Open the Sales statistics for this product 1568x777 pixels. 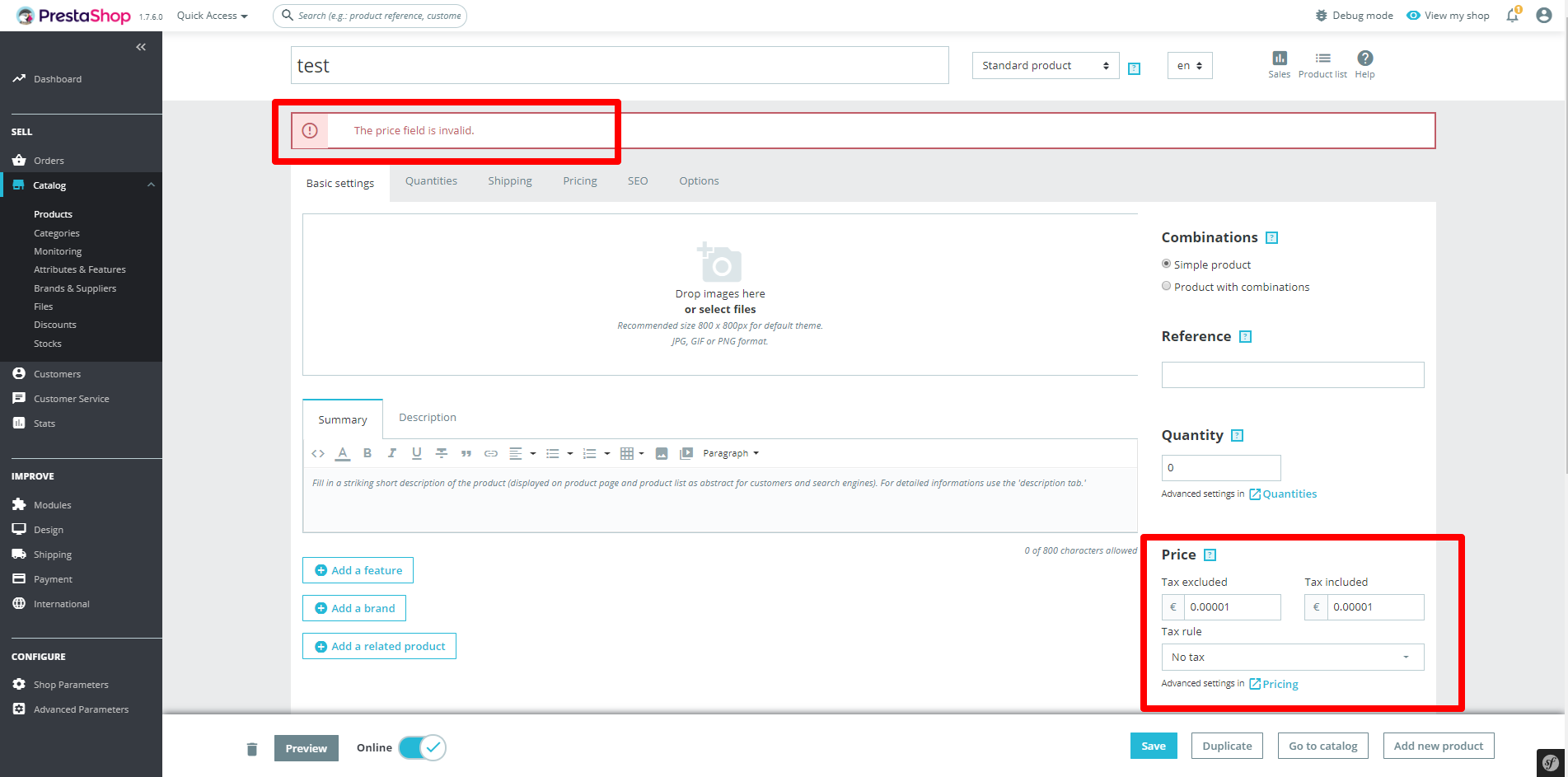1280,63
